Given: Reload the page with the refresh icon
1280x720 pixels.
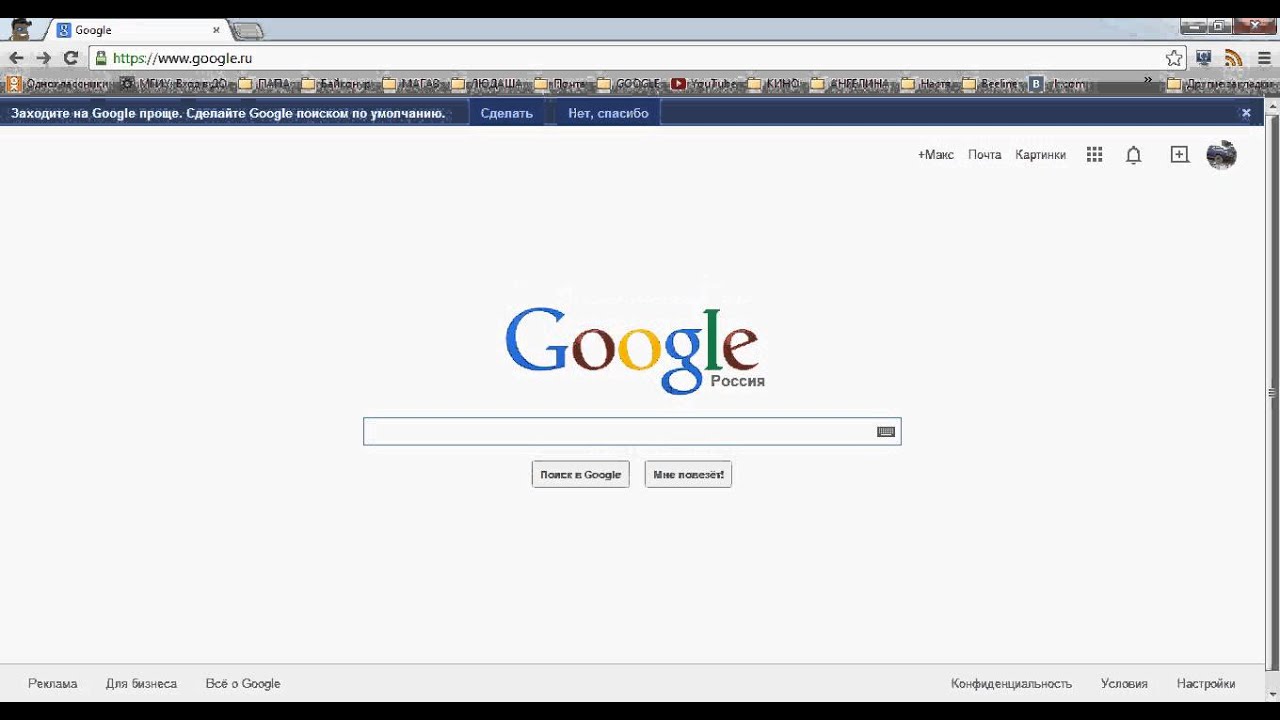Looking at the screenshot, I should coord(70,58).
